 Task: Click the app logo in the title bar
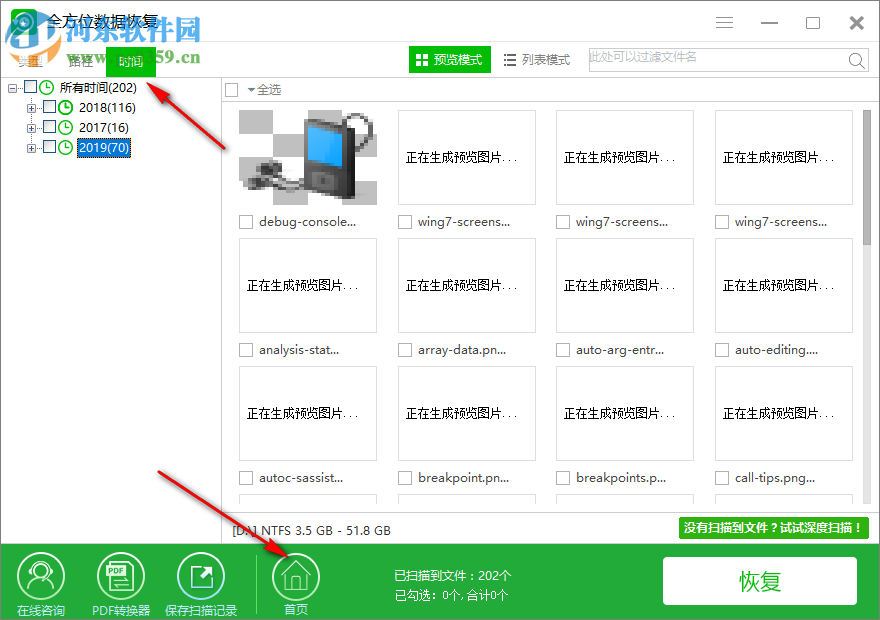(22, 22)
